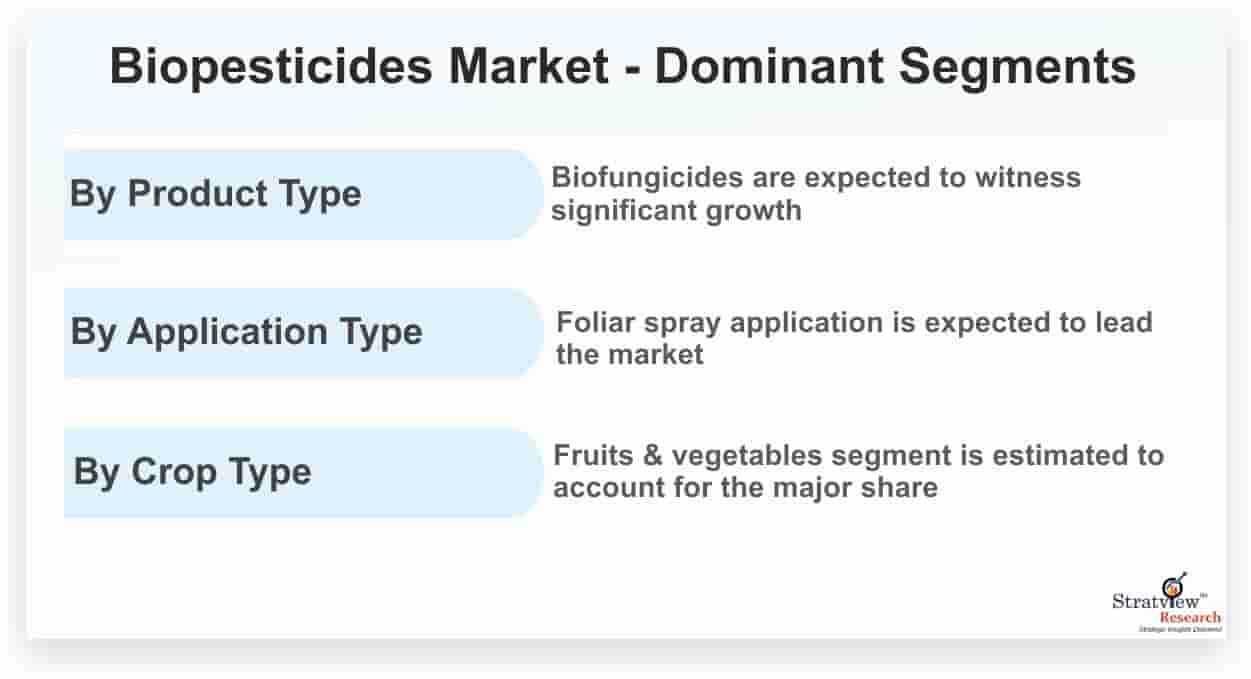Click the words Fruits & vegetables

[727, 456]
